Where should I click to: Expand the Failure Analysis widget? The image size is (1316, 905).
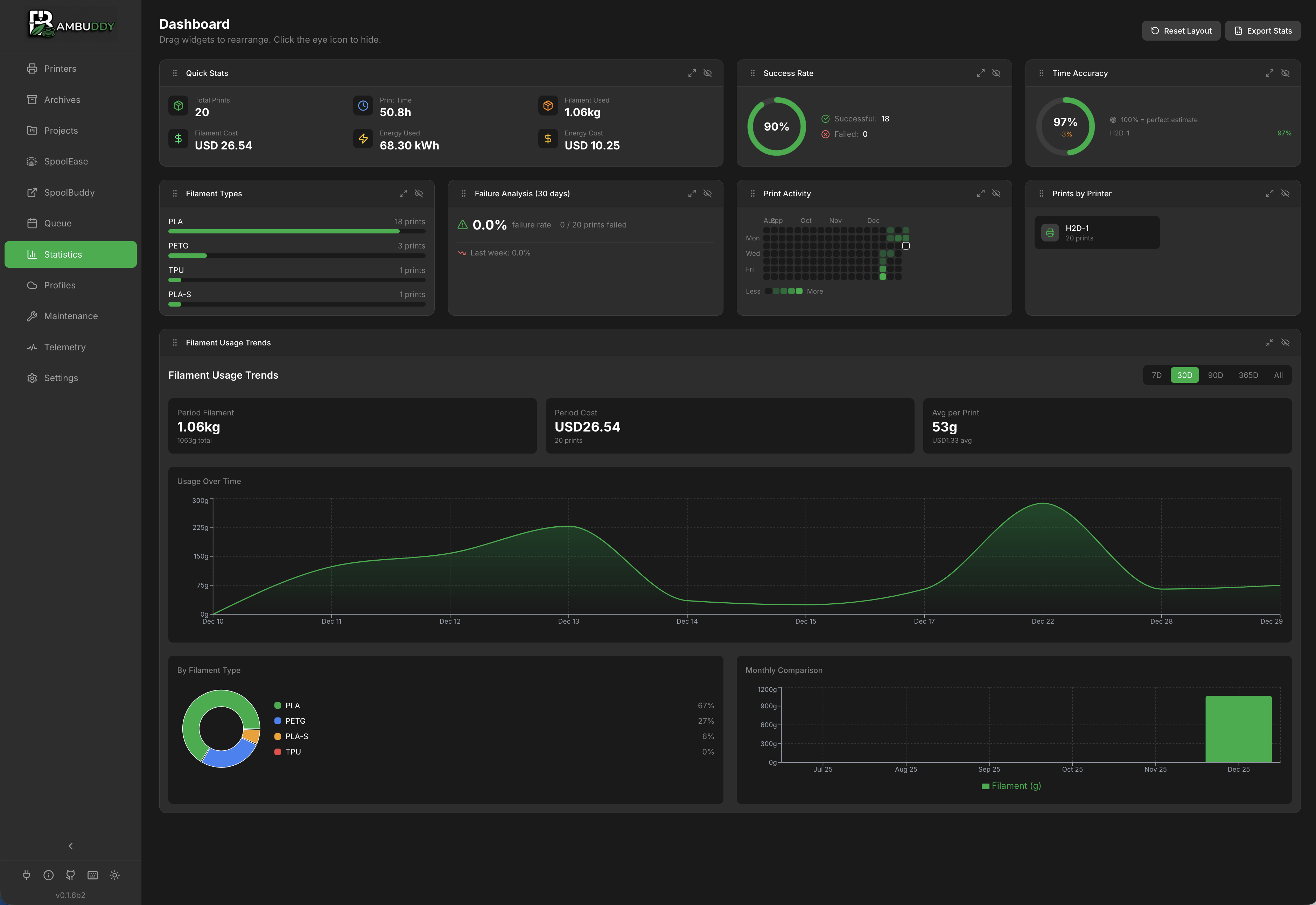coord(691,193)
